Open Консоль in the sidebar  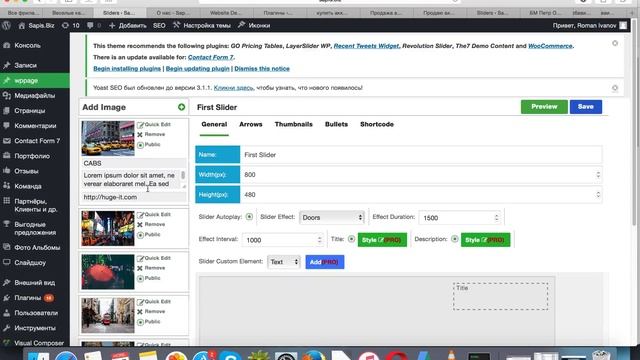coord(27,45)
